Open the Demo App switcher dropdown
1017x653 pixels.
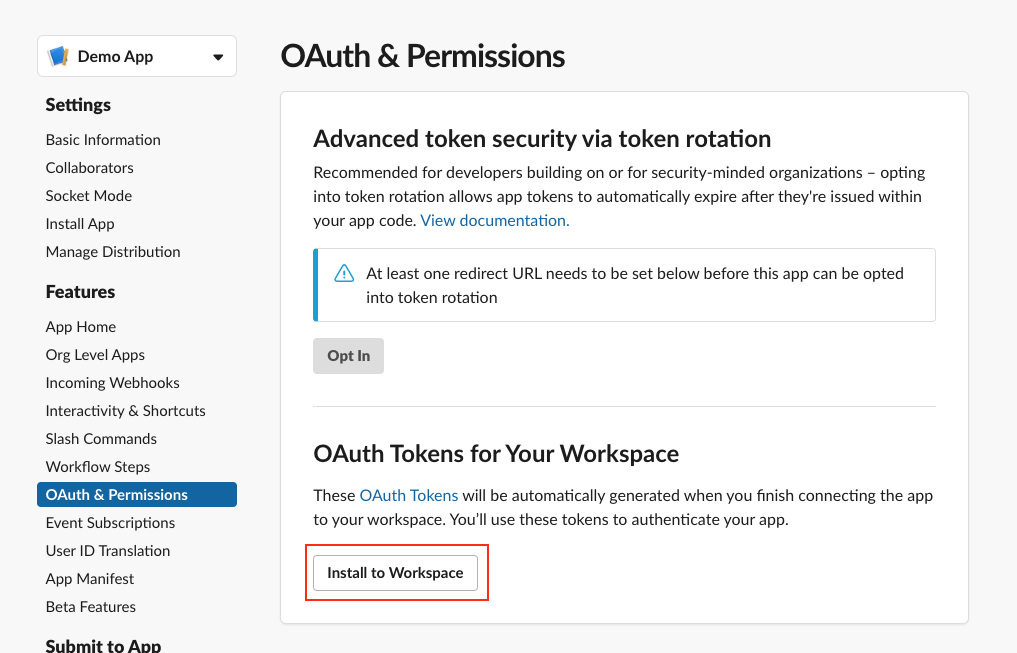pos(218,56)
